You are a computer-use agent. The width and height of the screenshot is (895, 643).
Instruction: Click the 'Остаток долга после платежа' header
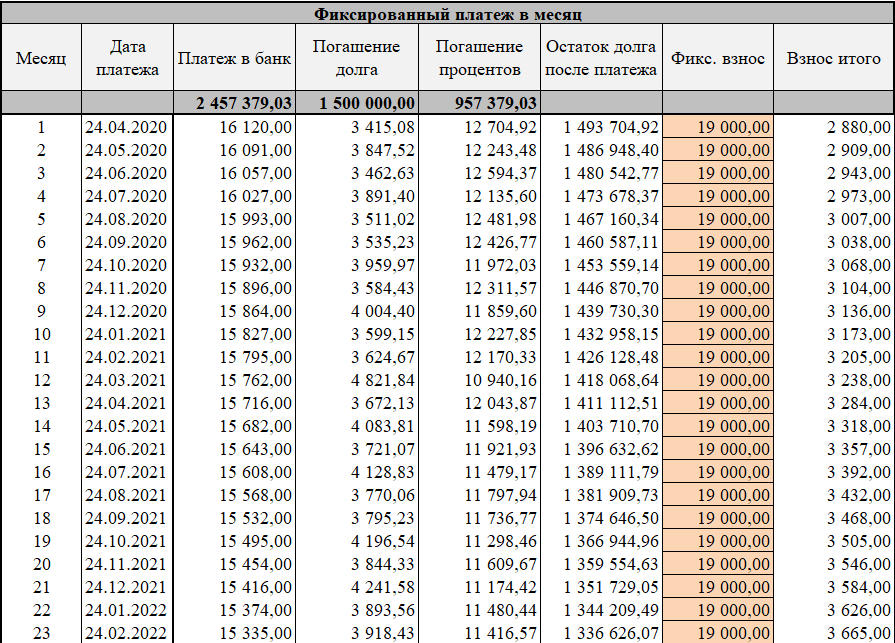[x=601, y=58]
